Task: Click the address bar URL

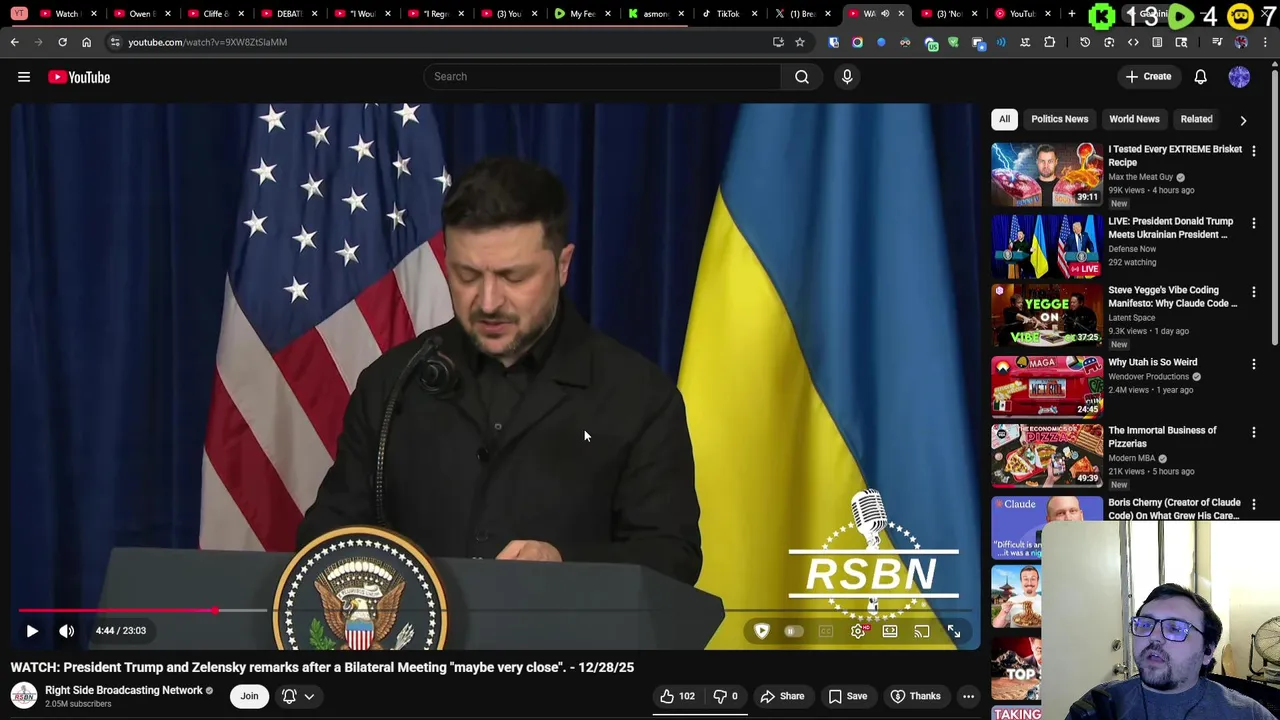Action: 207,42
